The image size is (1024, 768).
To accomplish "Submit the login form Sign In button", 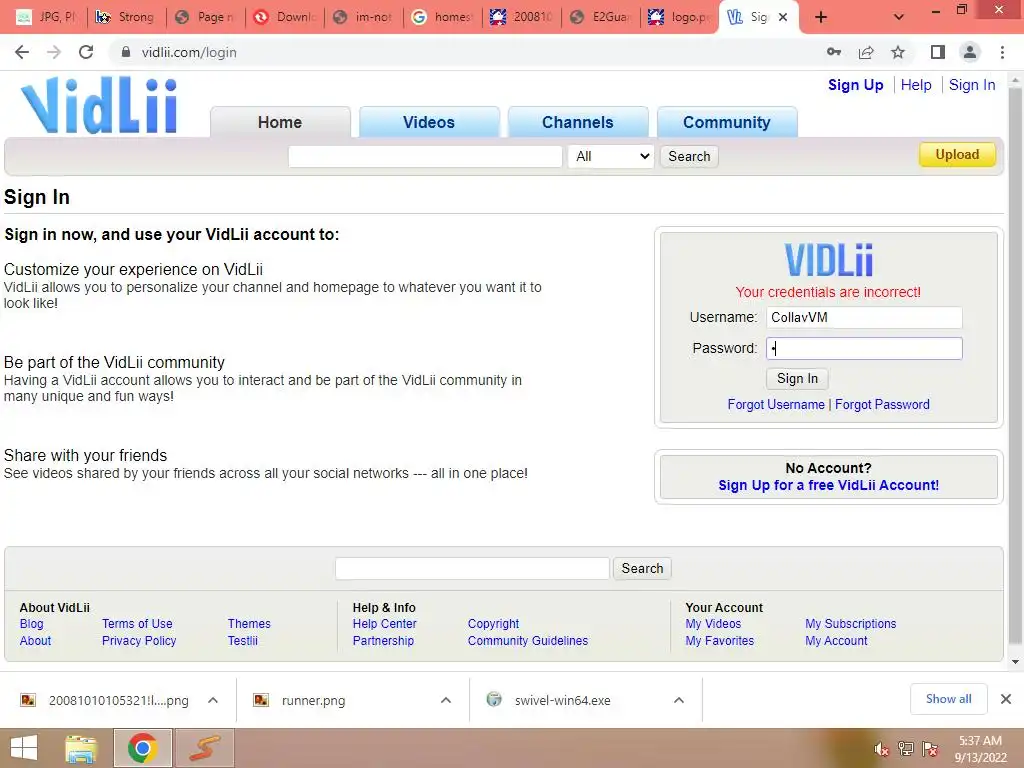I will point(797,379).
